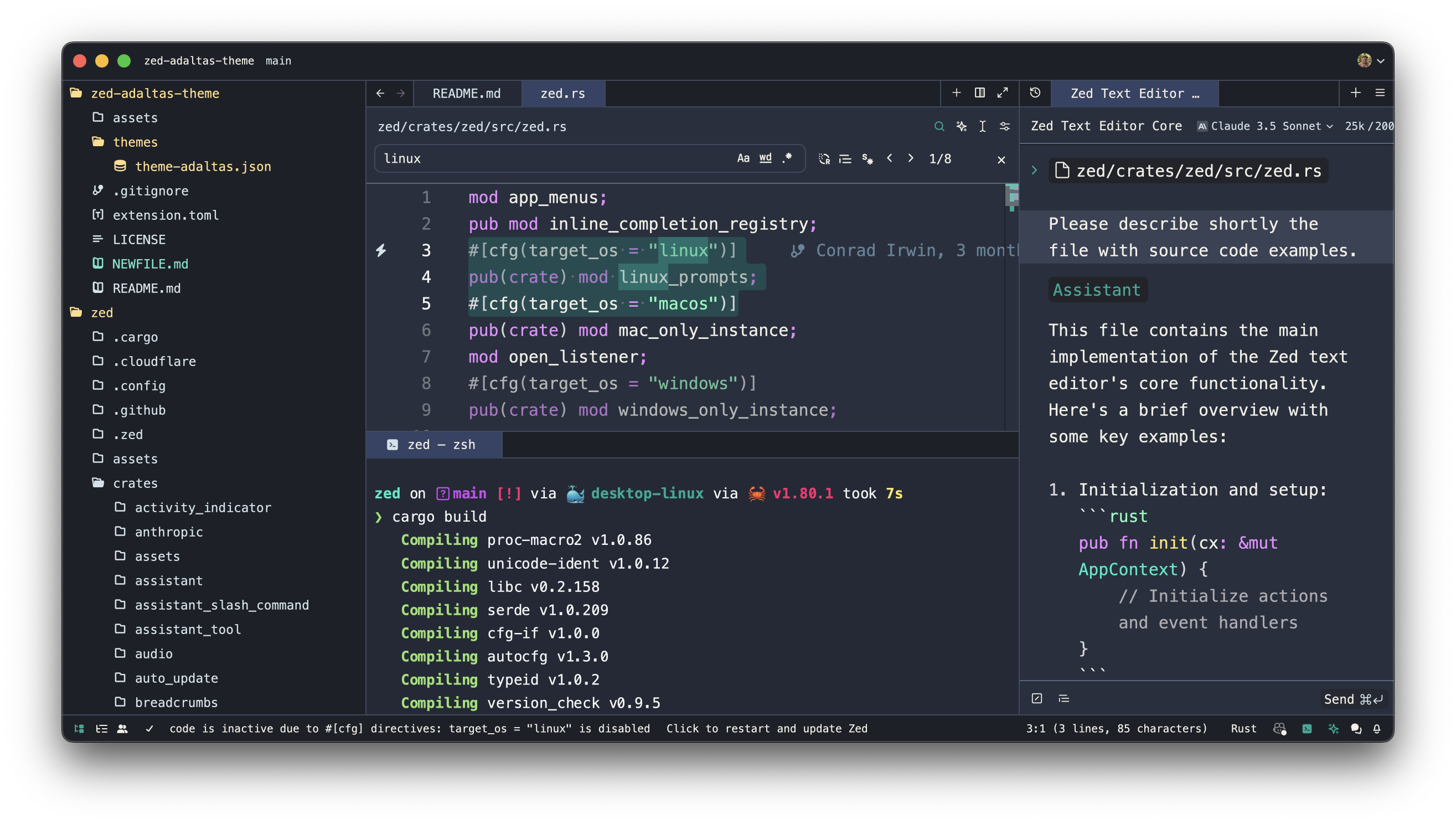Select all search matches
The width and height of the screenshot is (1456, 824).
[867, 159]
